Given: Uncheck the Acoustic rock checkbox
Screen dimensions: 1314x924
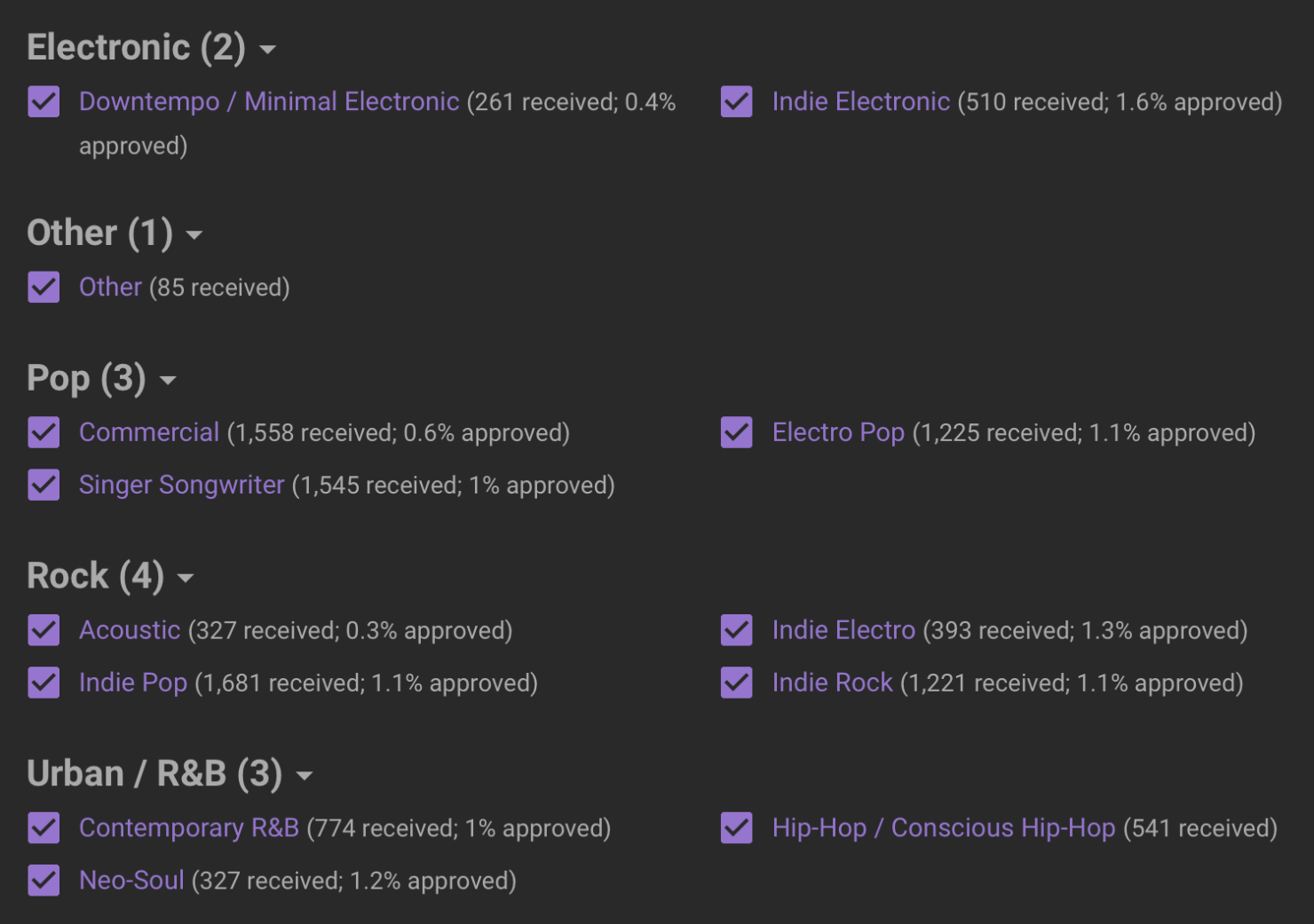Looking at the screenshot, I should 44,631.
